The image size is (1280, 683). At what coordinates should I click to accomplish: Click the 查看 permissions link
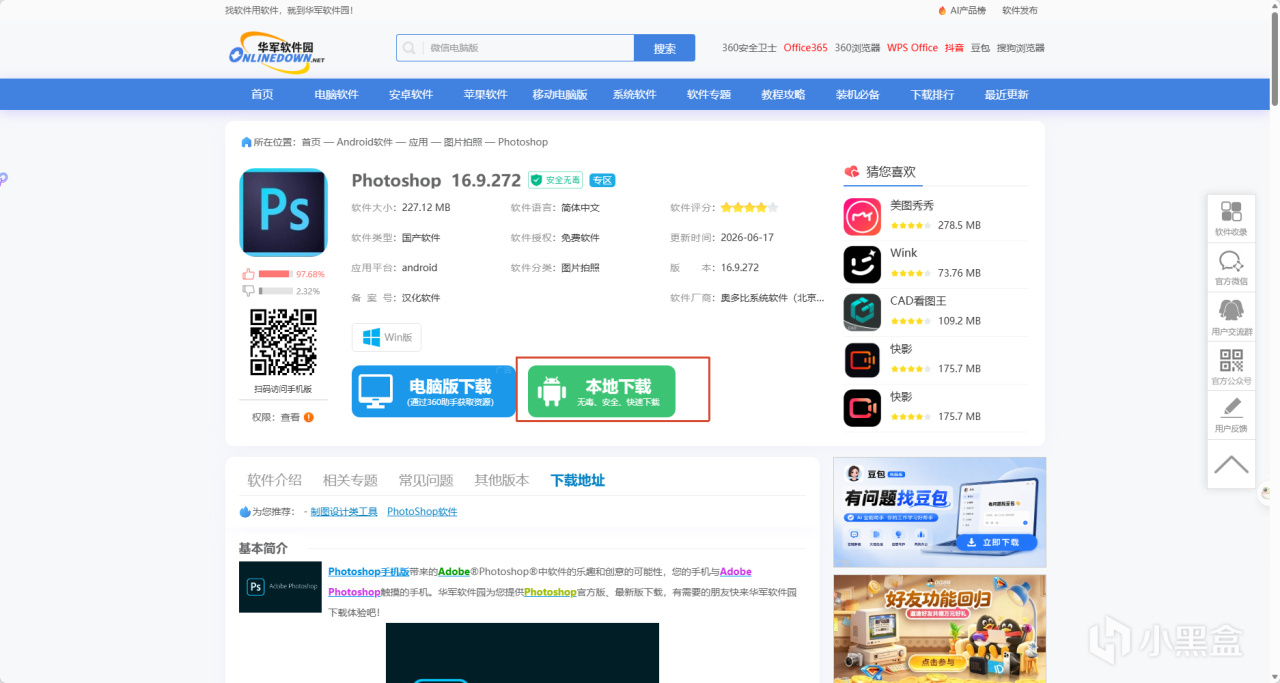click(x=289, y=417)
